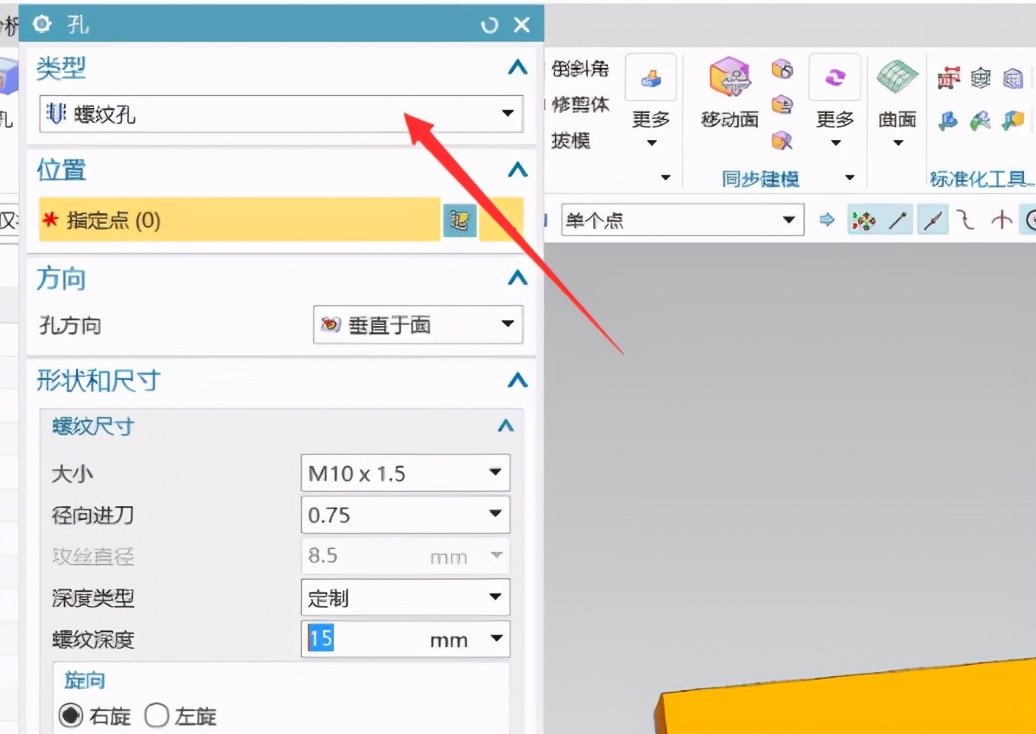Toggle the midpoint snap icon
The width and height of the screenshot is (1036, 734).
pyautogui.click(x=933, y=219)
